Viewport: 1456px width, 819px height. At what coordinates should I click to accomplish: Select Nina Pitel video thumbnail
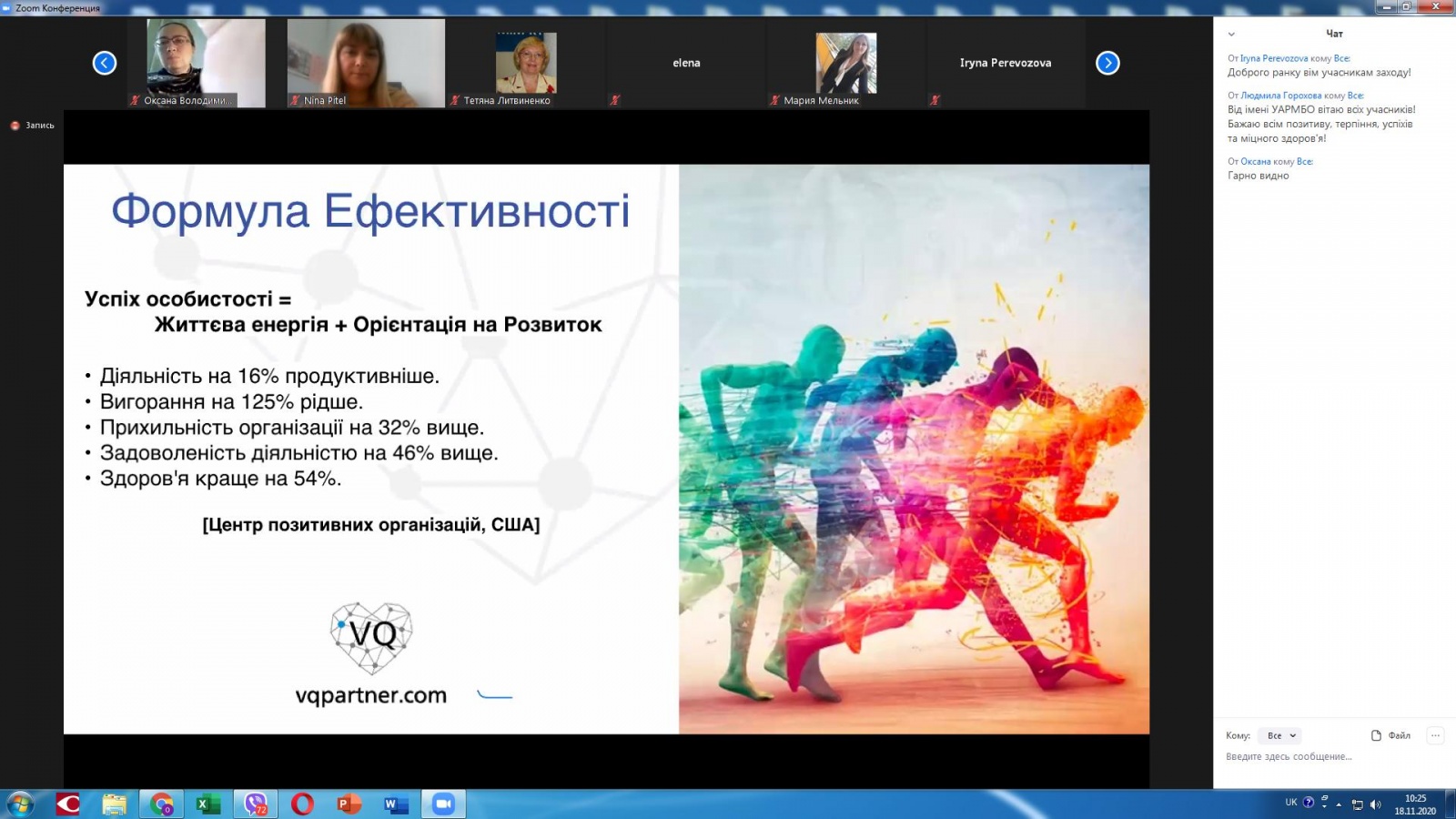(366, 63)
